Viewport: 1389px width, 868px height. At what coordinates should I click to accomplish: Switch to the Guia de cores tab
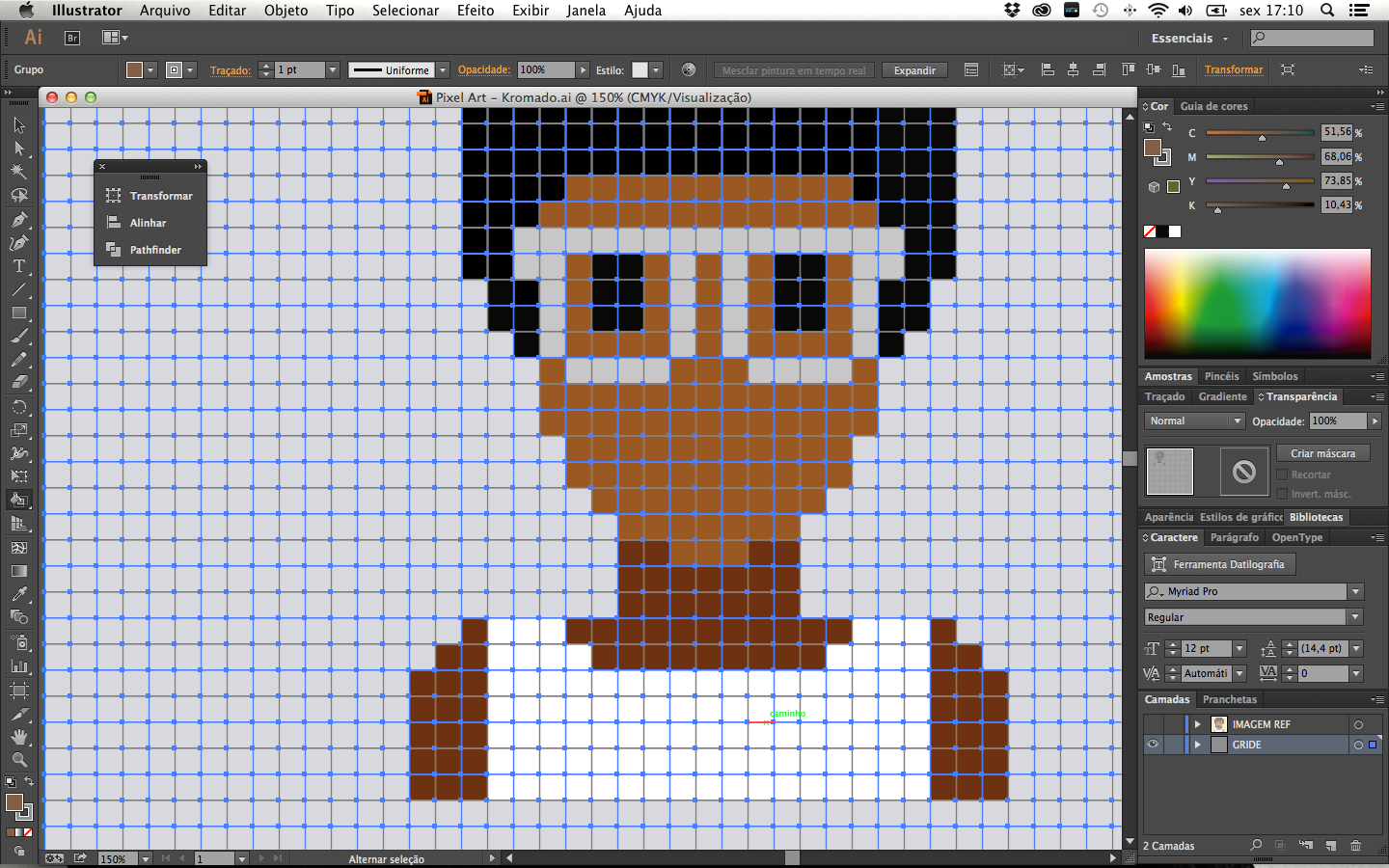click(x=1213, y=106)
